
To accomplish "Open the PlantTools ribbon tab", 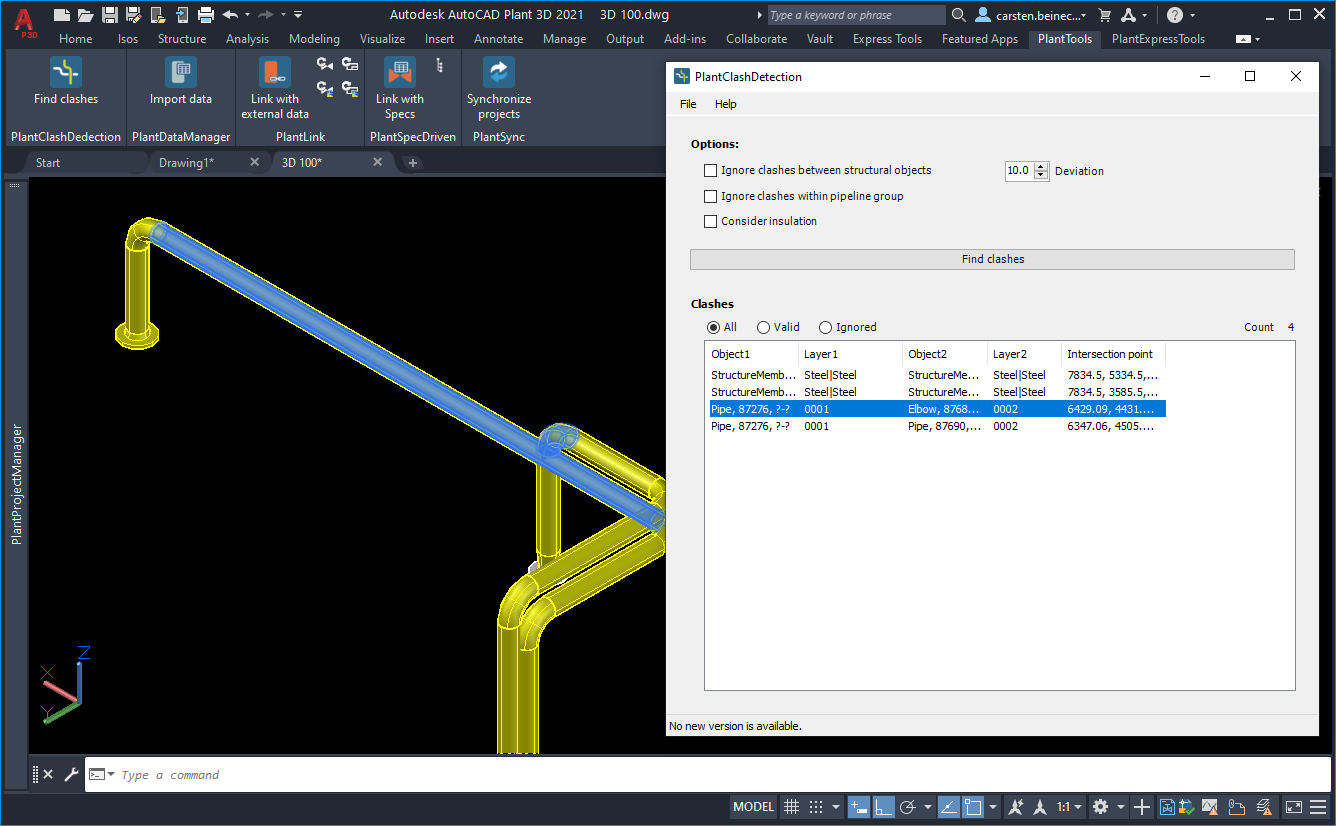I will 1065,39.
